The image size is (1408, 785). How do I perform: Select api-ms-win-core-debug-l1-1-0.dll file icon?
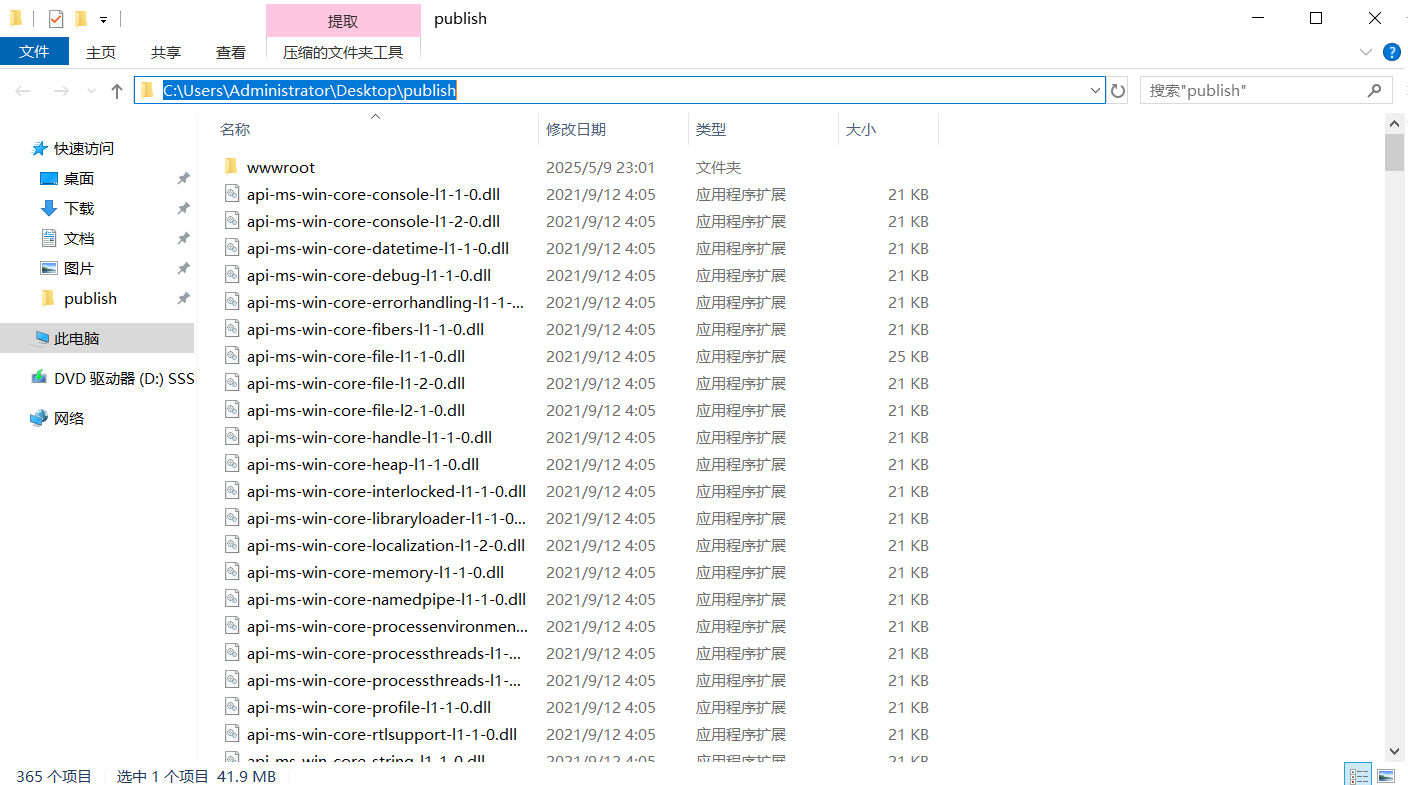pyautogui.click(x=231, y=274)
